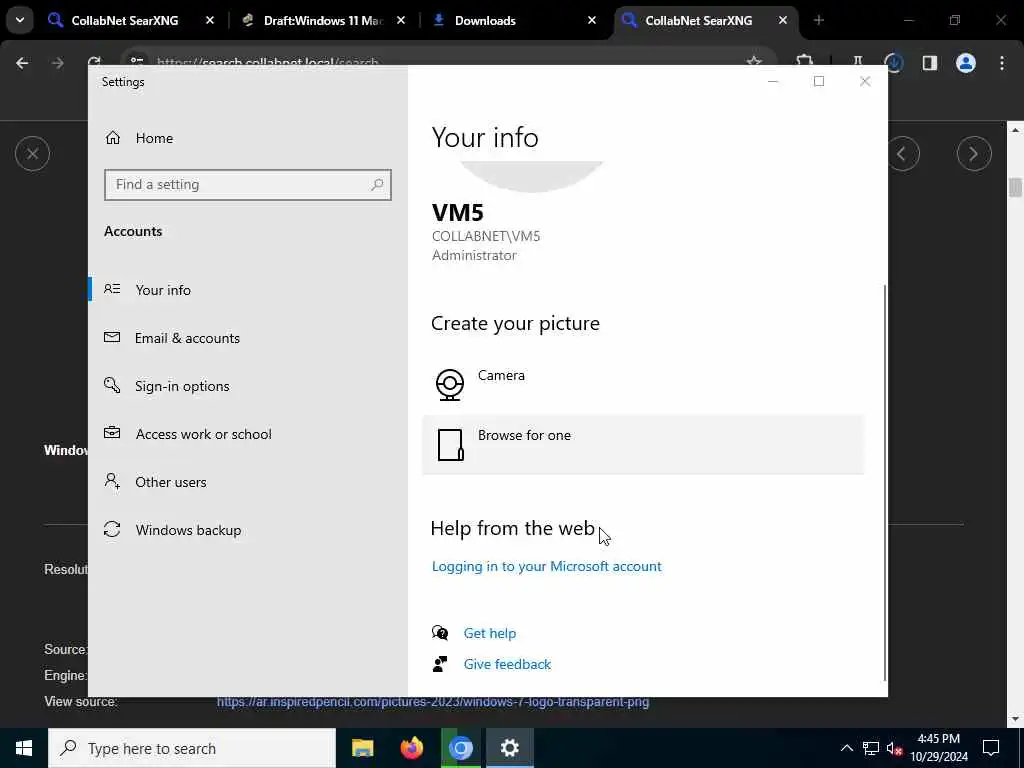Click the Sign-in options key icon
Image resolution: width=1024 pixels, height=768 pixels.
[x=112, y=385]
